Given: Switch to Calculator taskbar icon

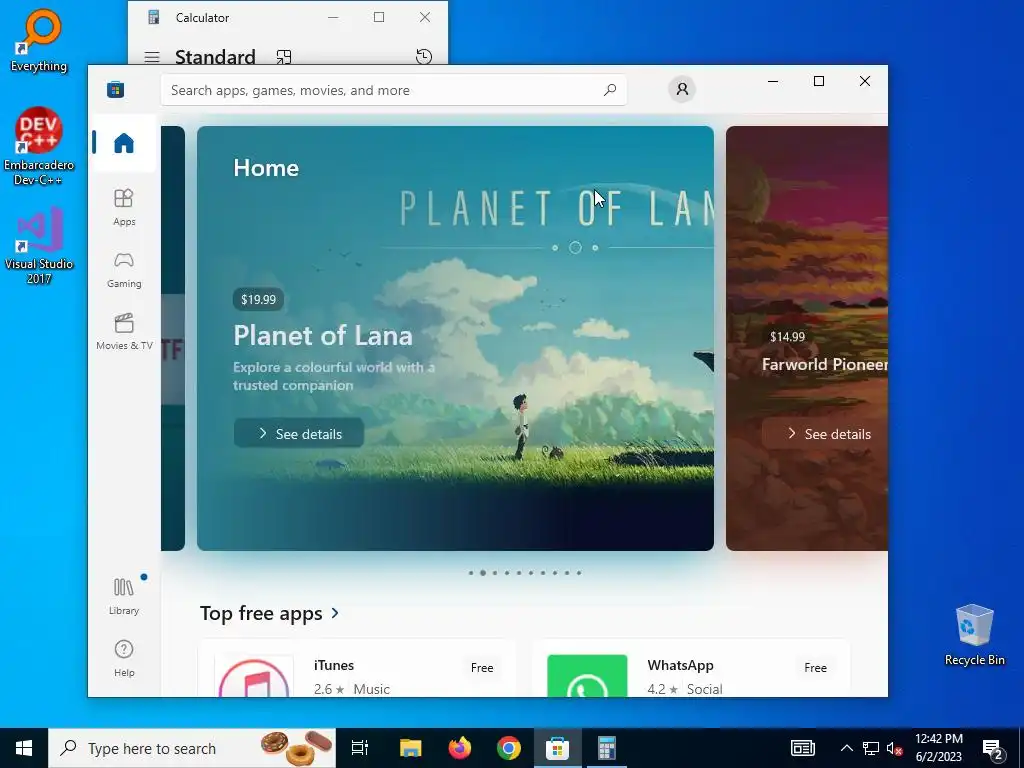Looking at the screenshot, I should [607, 748].
